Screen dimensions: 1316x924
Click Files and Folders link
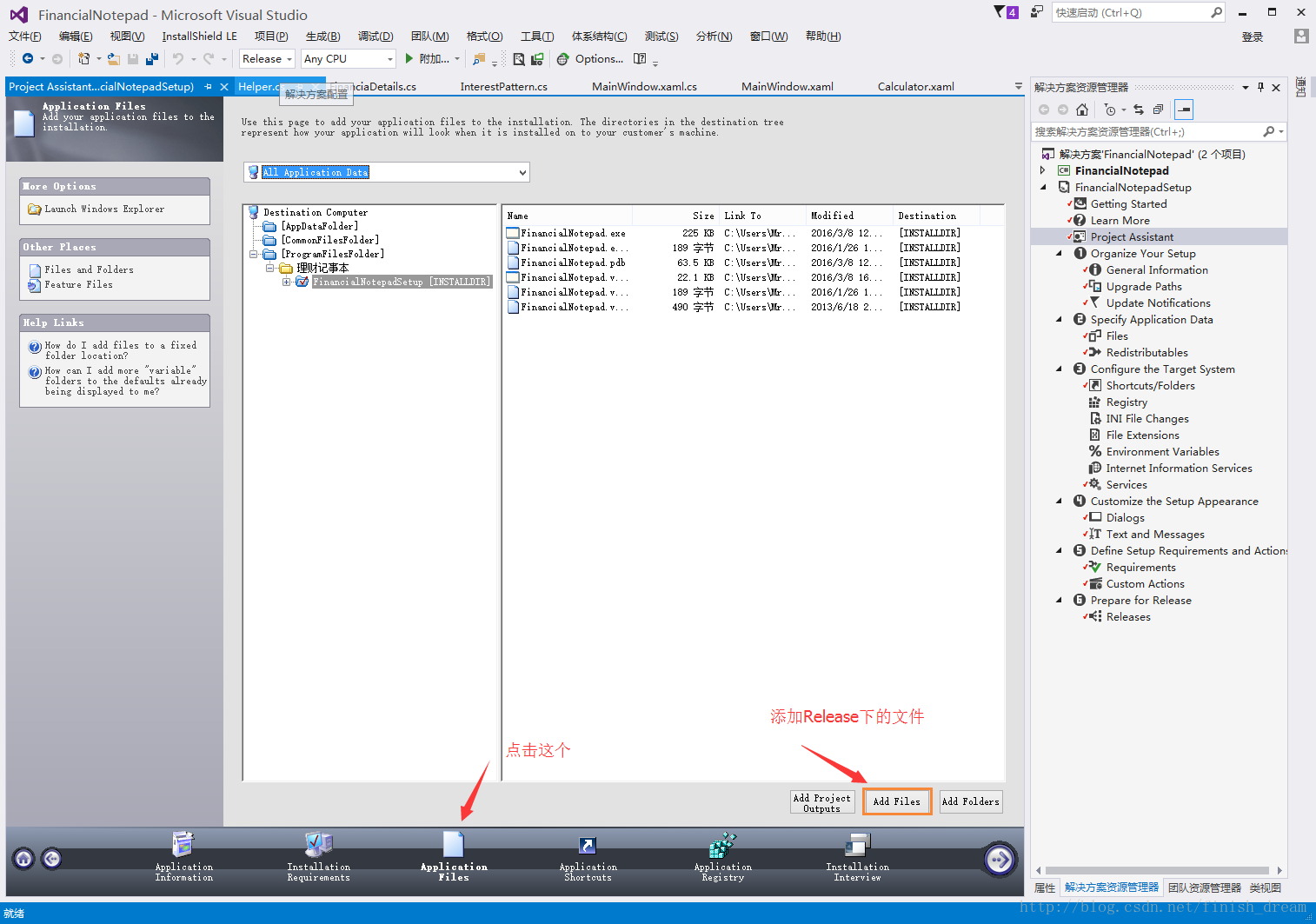(90, 270)
